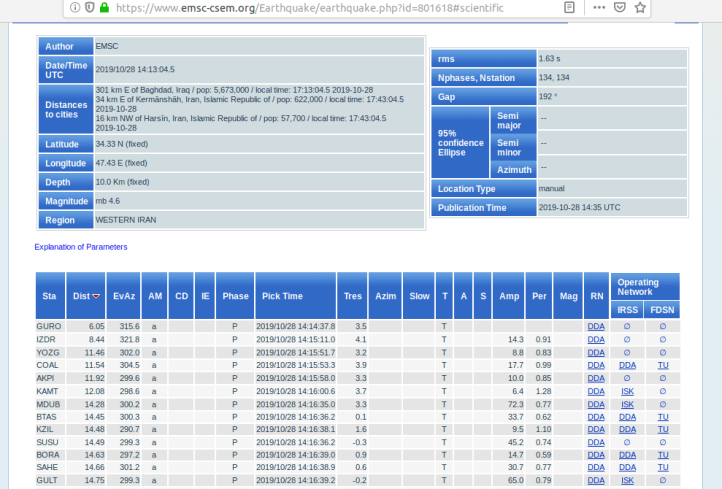The height and width of the screenshot is (489, 722).
Task: Open the ISK IRSS link for KAMT
Action: coord(627,390)
